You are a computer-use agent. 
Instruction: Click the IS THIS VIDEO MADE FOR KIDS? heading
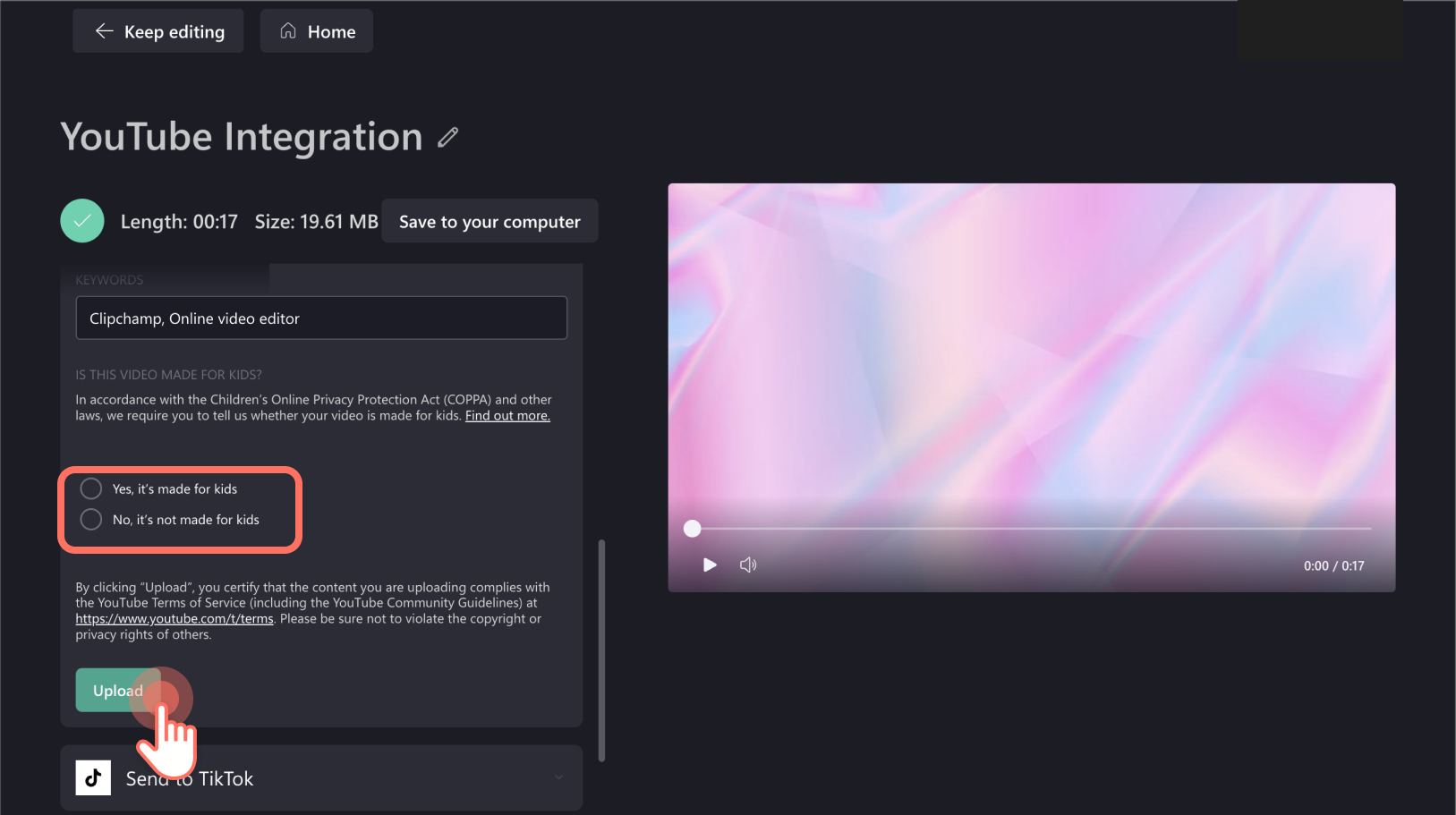click(x=168, y=375)
